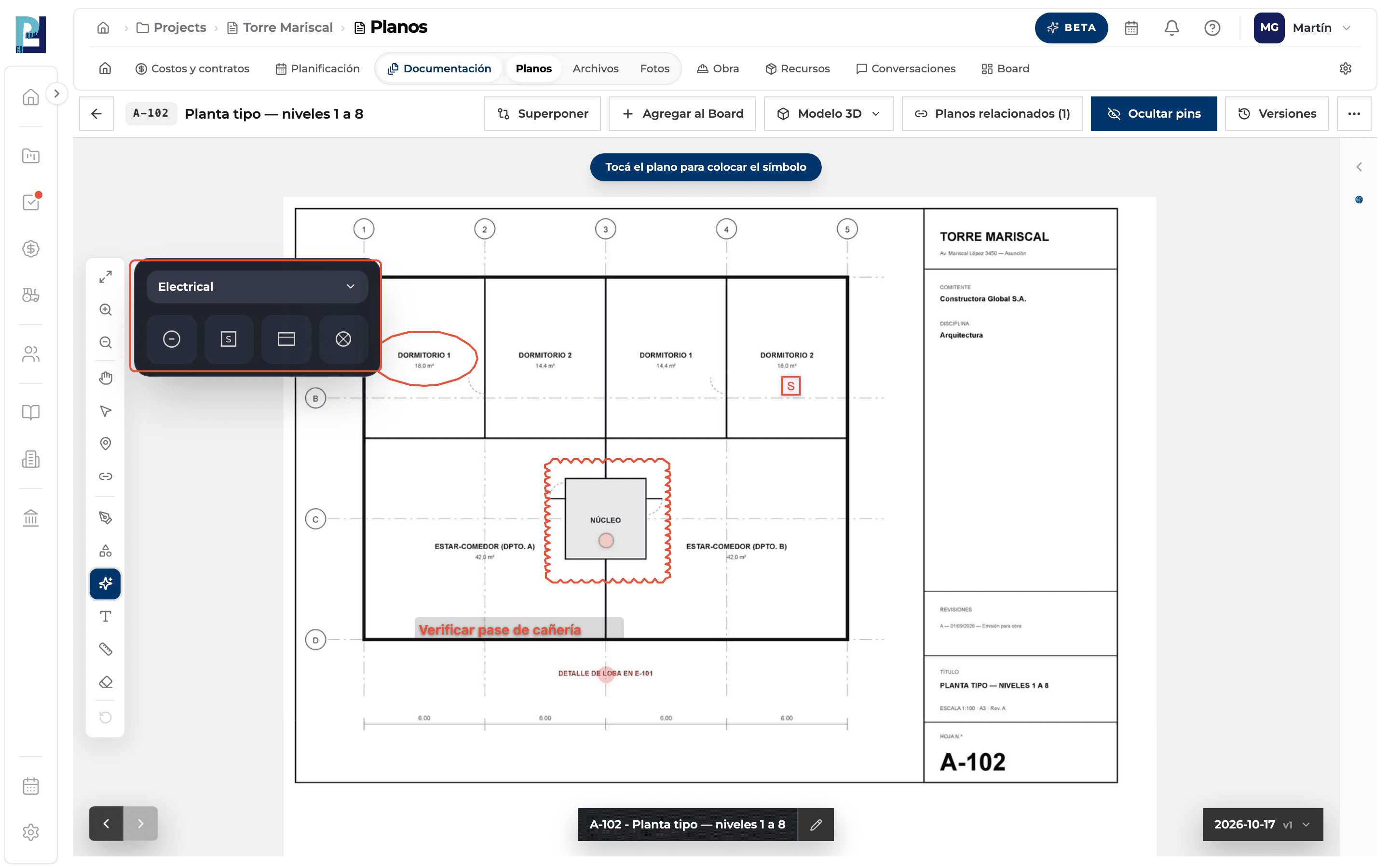Edit the sheet name with pencil icon
Viewport: 1389px width, 868px height.
click(x=816, y=825)
